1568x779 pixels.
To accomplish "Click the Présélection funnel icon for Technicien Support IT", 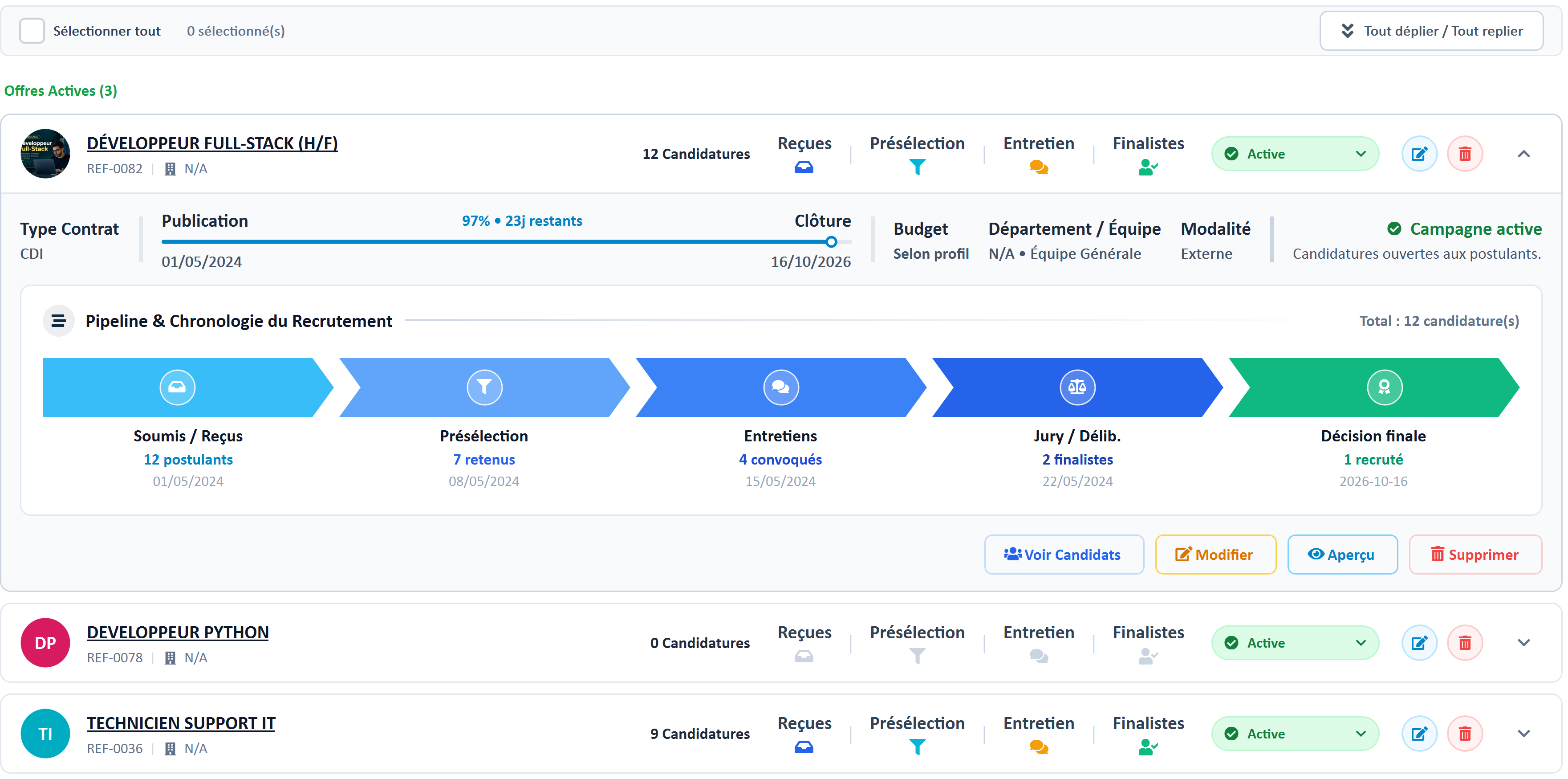I will click(x=917, y=747).
